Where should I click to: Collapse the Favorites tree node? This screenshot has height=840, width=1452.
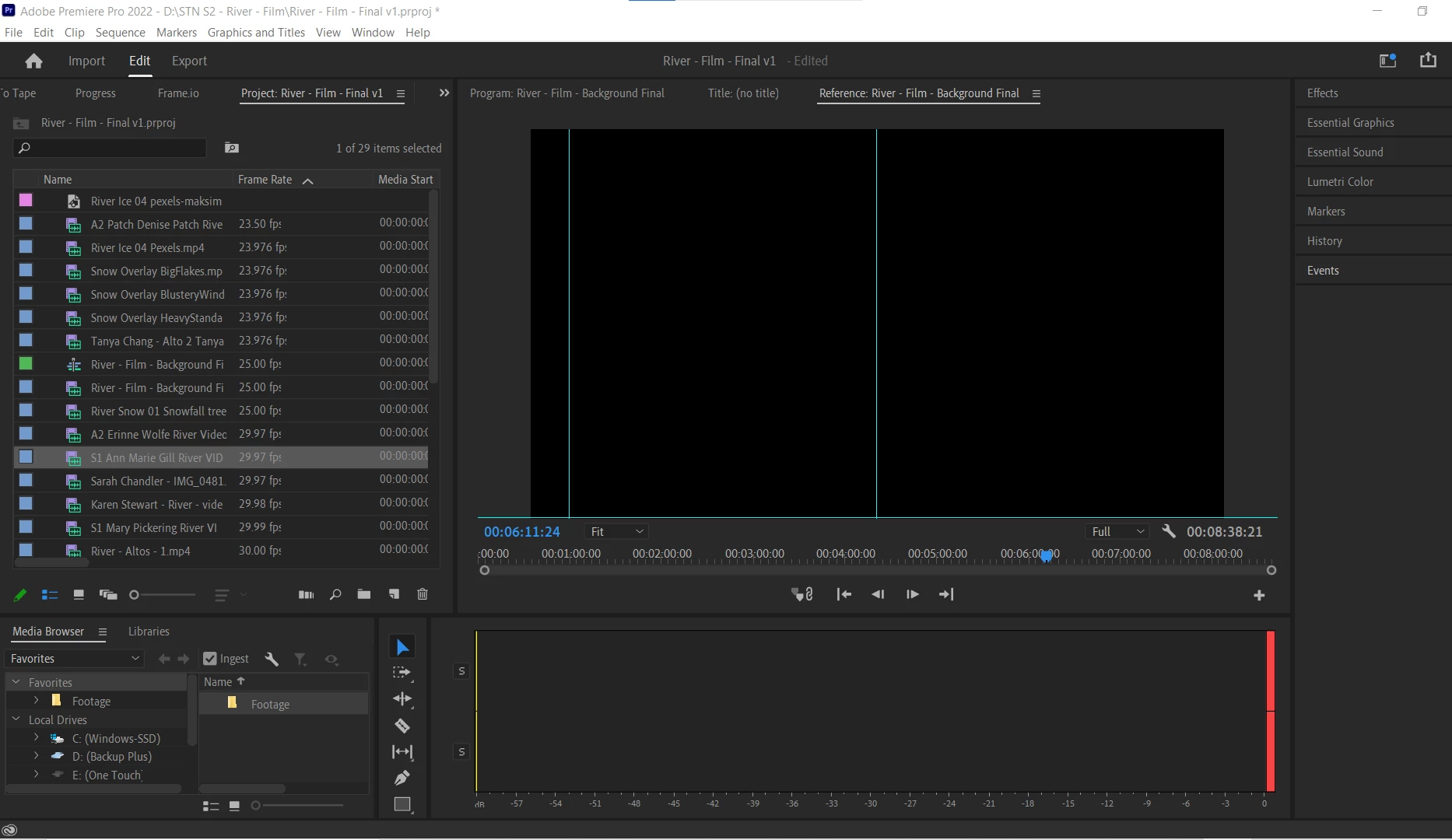16,682
